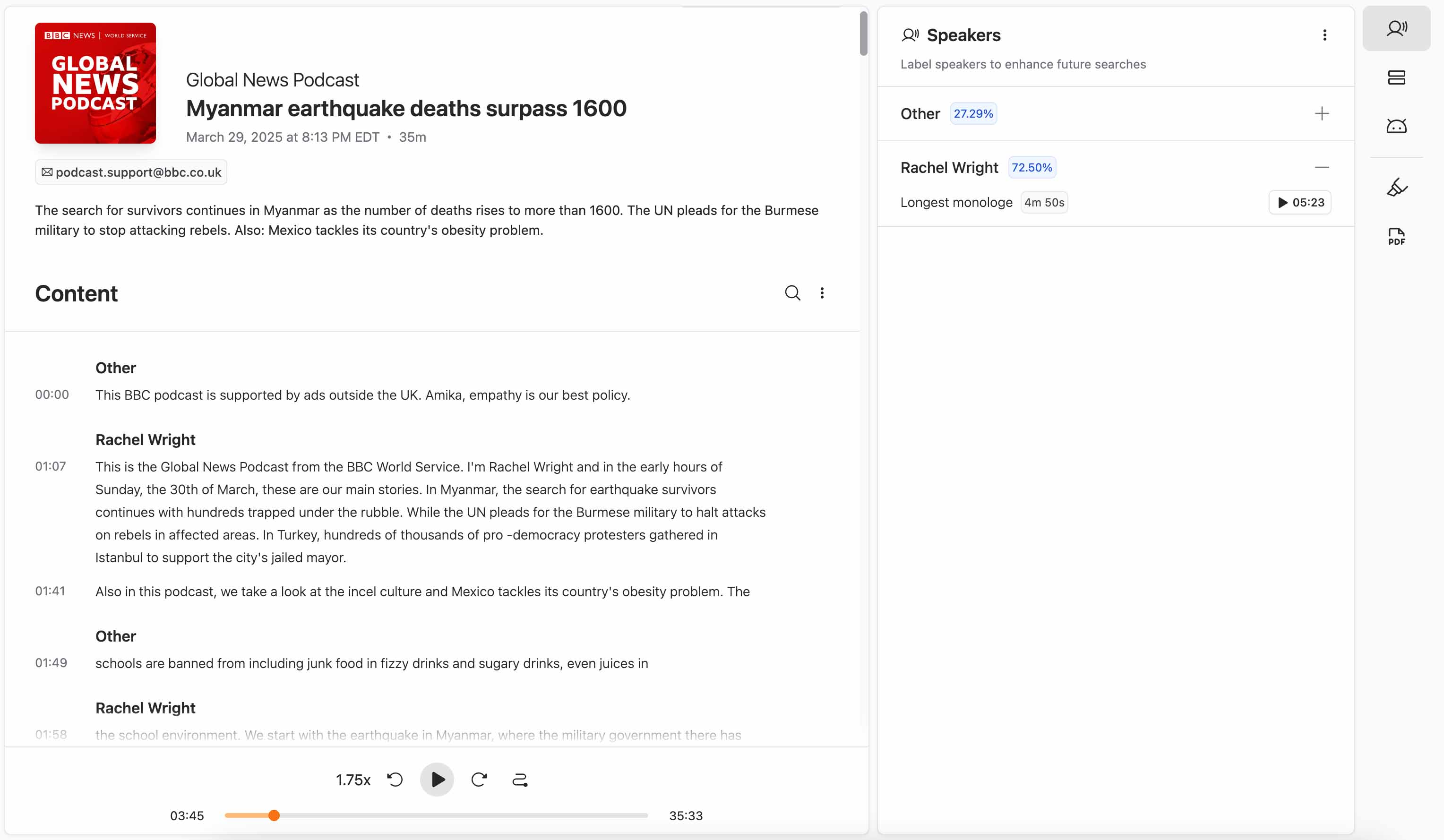Viewport: 1444px width, 840px height.
Task: Jump to timestamp 00:00 in transcript
Action: (52, 394)
